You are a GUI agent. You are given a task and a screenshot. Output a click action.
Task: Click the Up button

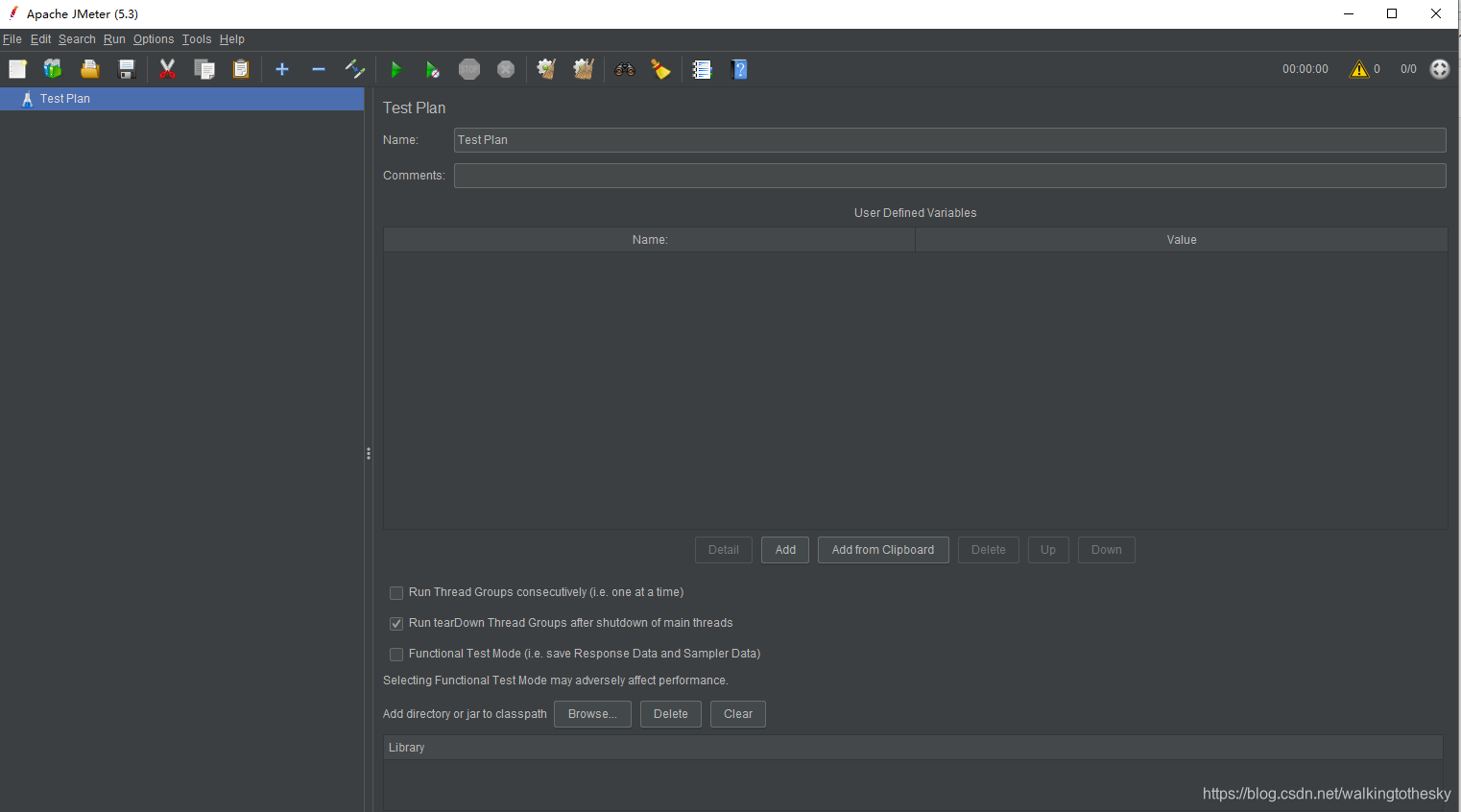[x=1048, y=550]
